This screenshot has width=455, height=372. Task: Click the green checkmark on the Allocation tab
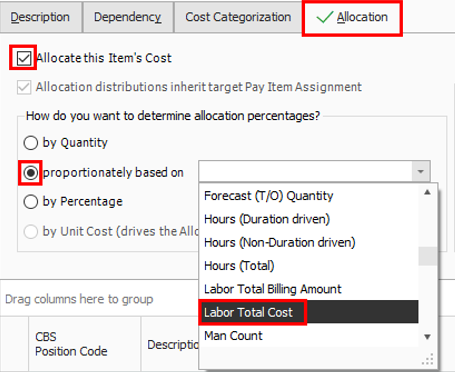(x=324, y=17)
